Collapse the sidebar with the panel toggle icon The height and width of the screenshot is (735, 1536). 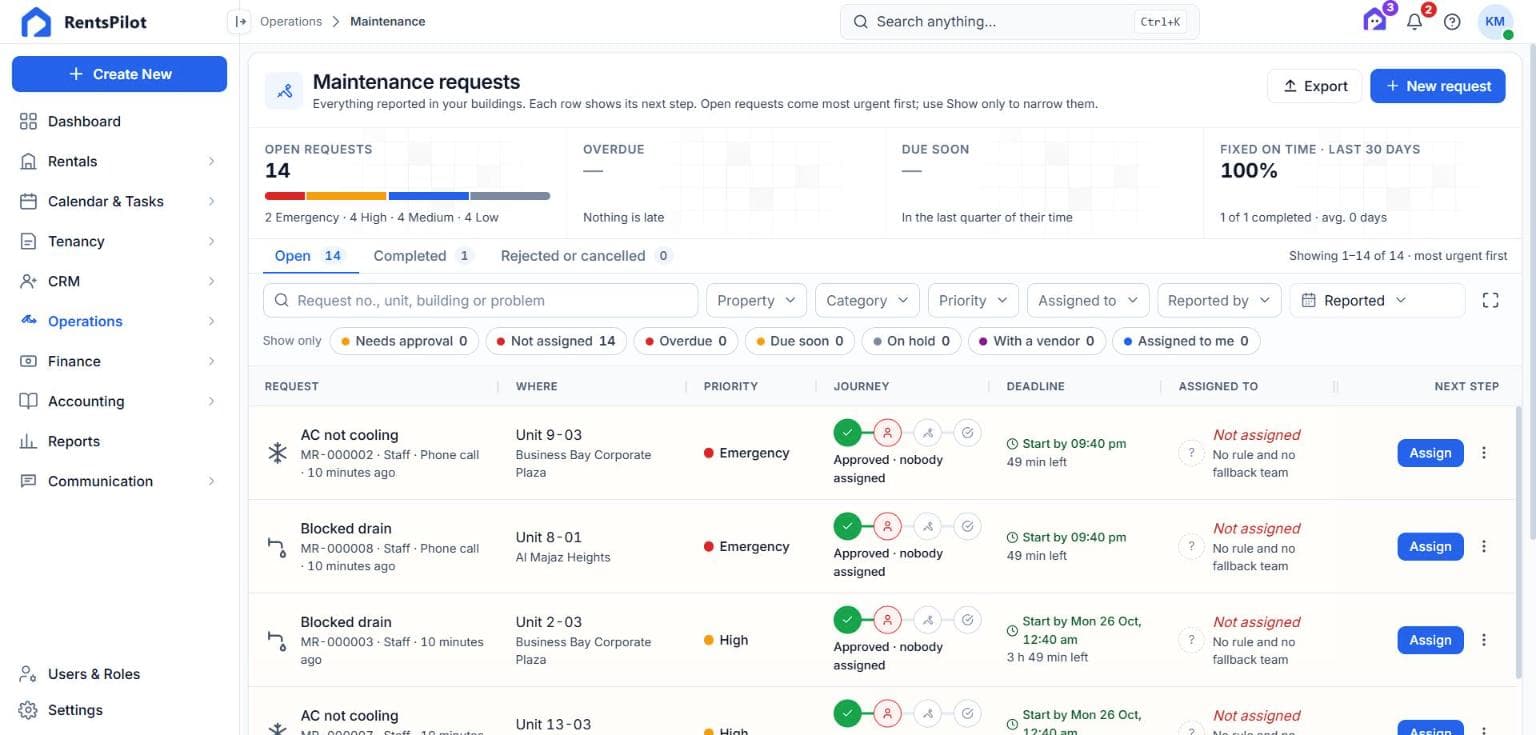(x=240, y=21)
